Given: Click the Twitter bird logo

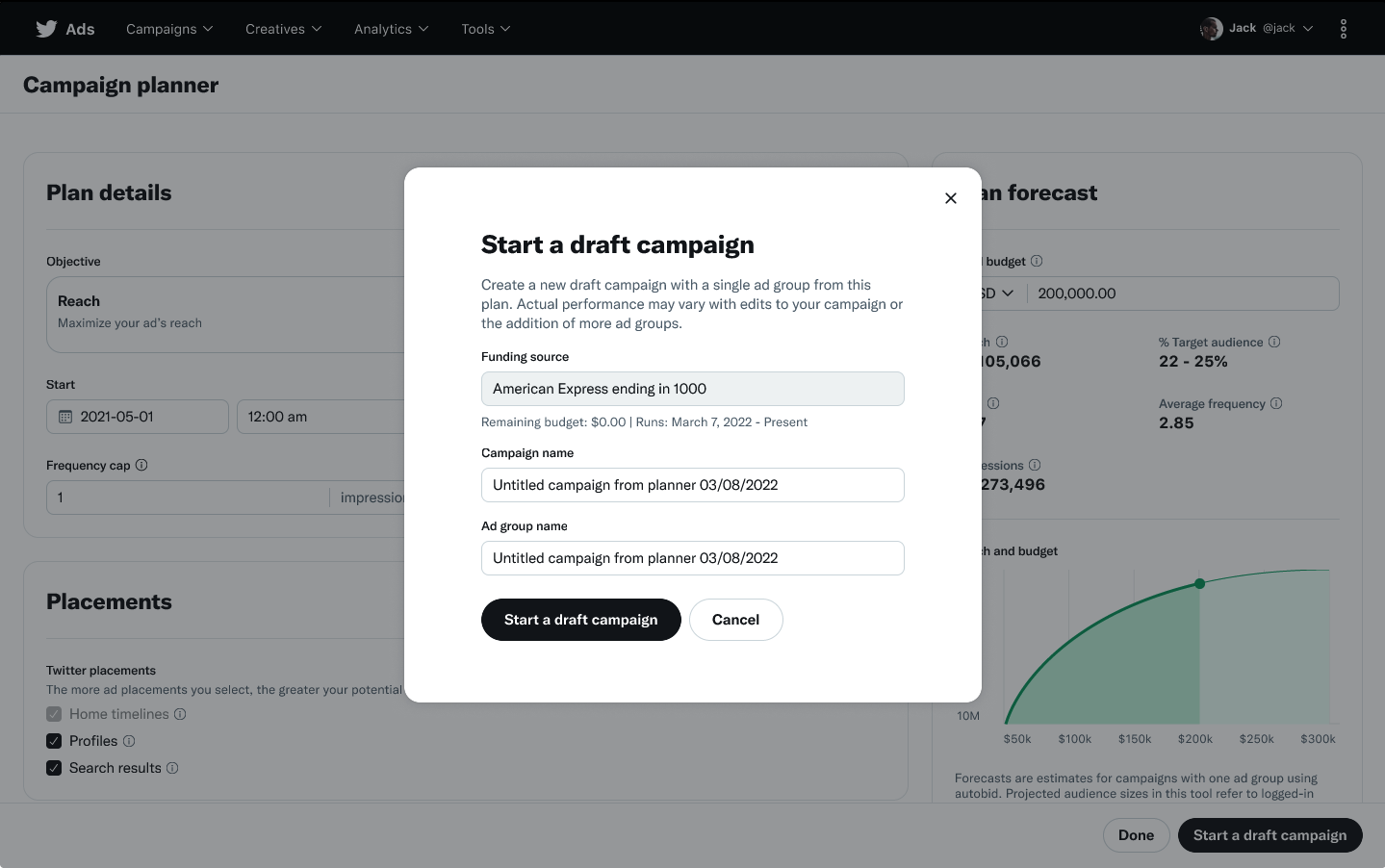Looking at the screenshot, I should 46,29.
